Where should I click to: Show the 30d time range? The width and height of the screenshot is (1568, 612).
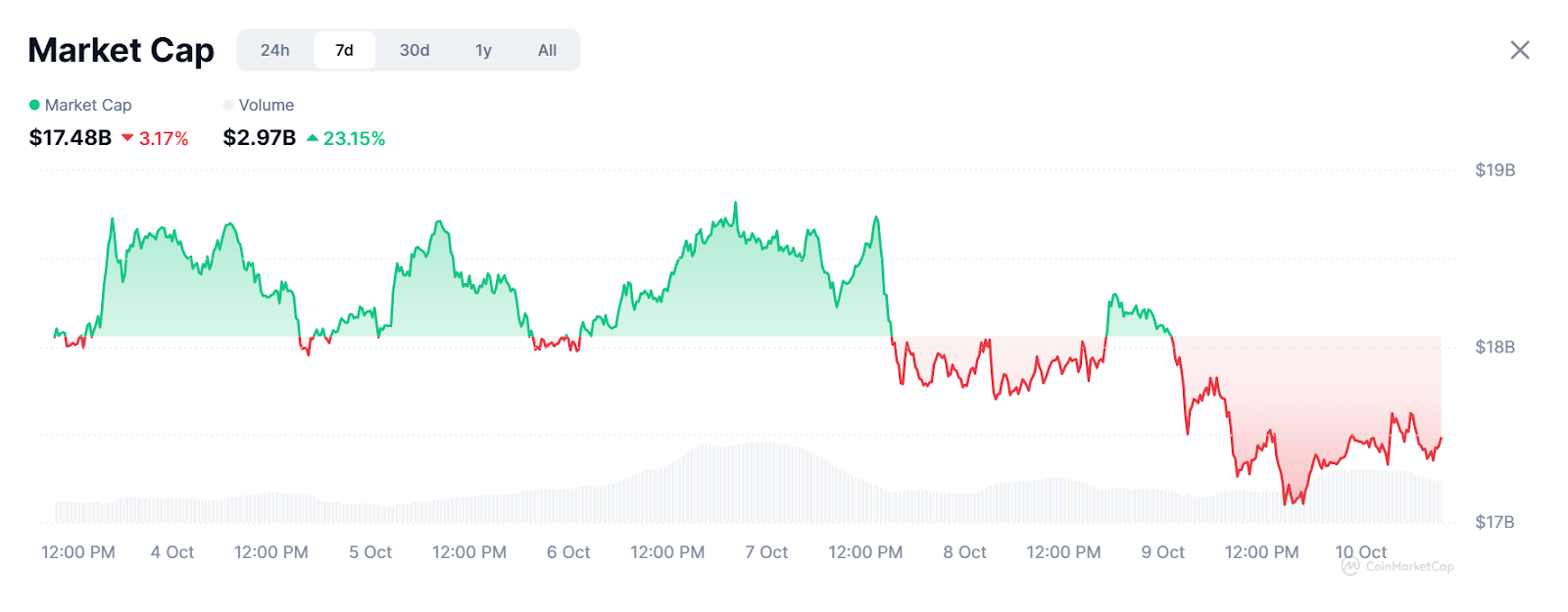pyautogui.click(x=415, y=50)
